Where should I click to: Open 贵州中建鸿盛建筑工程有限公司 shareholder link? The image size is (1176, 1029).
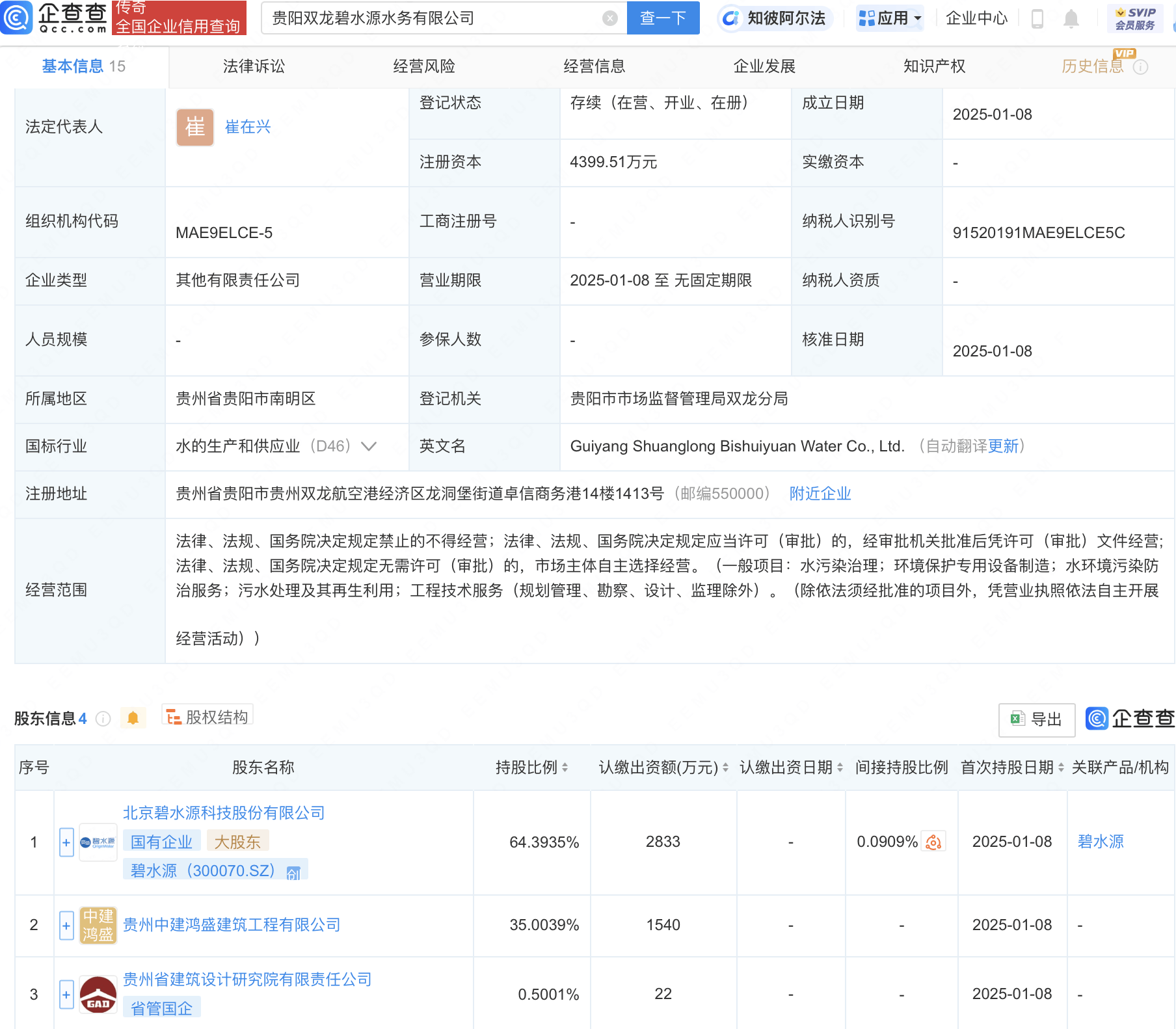(x=232, y=925)
